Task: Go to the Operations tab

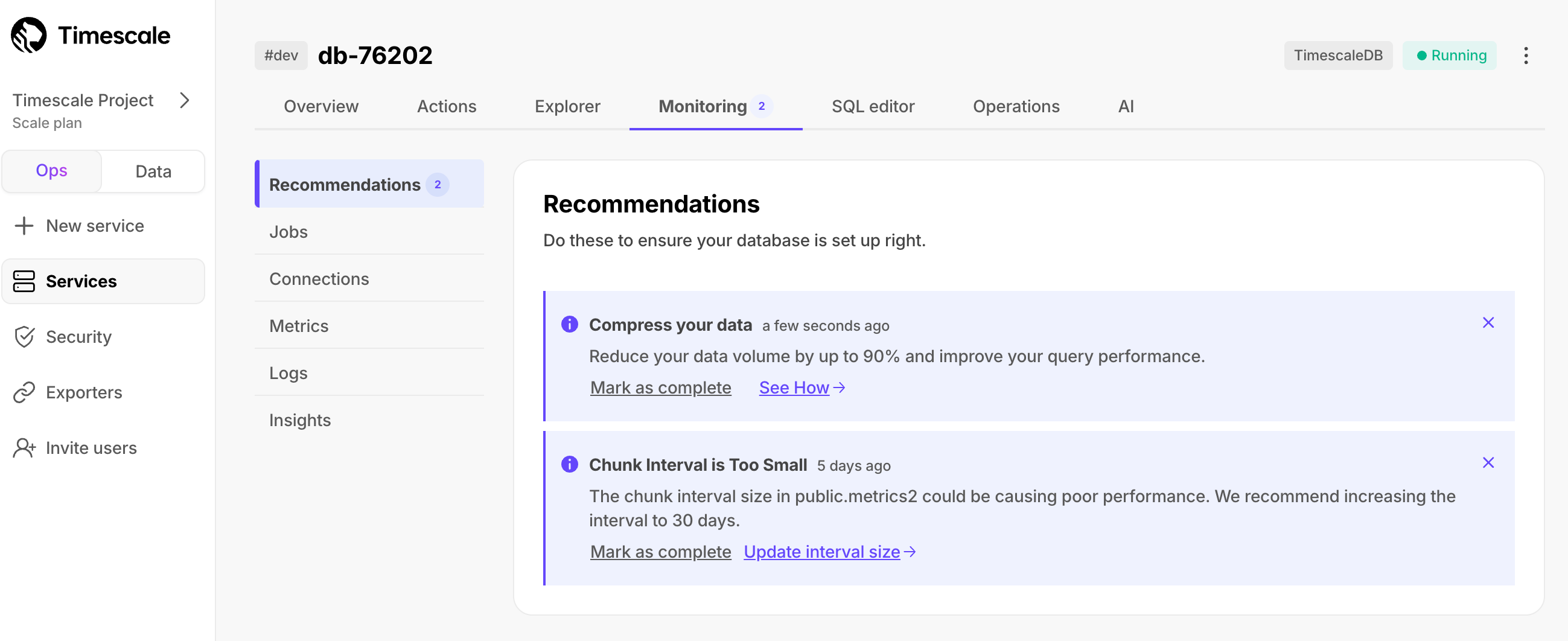Action: click(1016, 106)
